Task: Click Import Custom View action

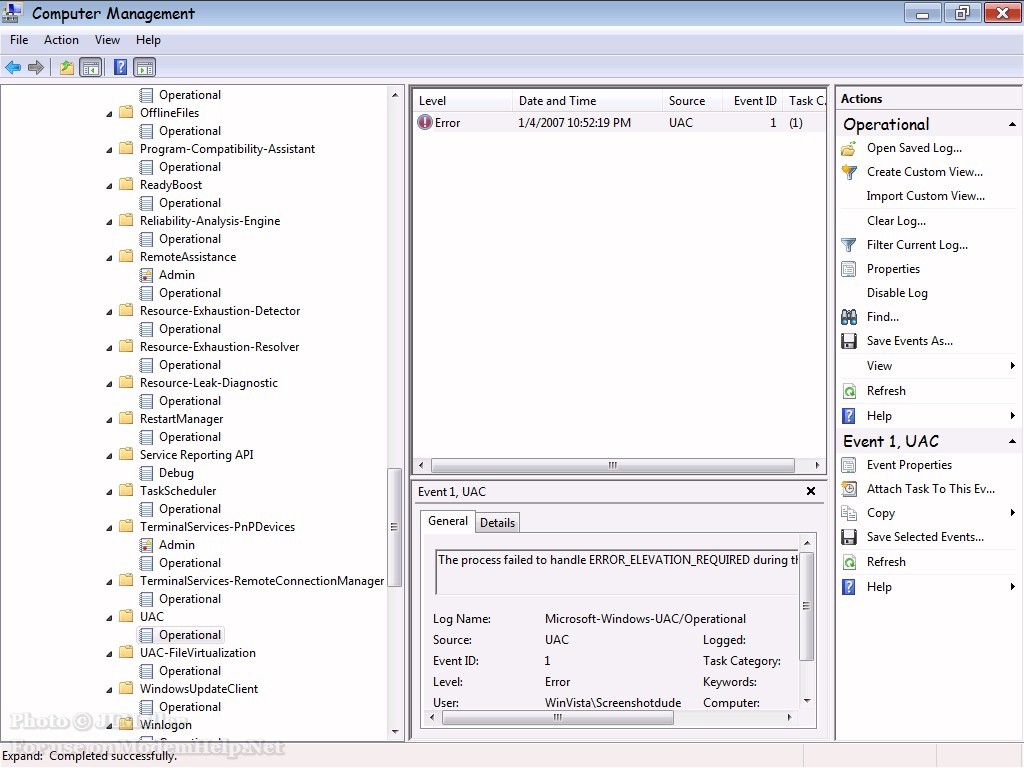Action: pyautogui.click(x=925, y=196)
